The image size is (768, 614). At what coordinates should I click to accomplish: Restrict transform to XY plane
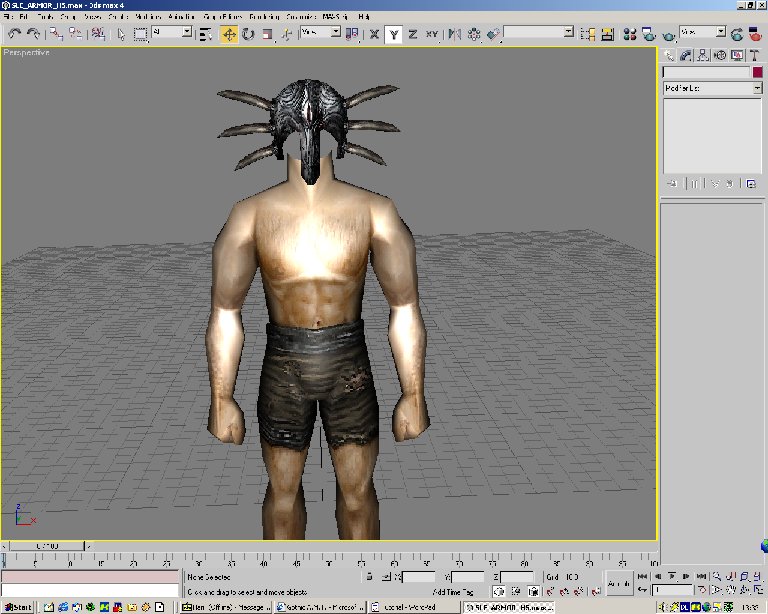tap(432, 34)
